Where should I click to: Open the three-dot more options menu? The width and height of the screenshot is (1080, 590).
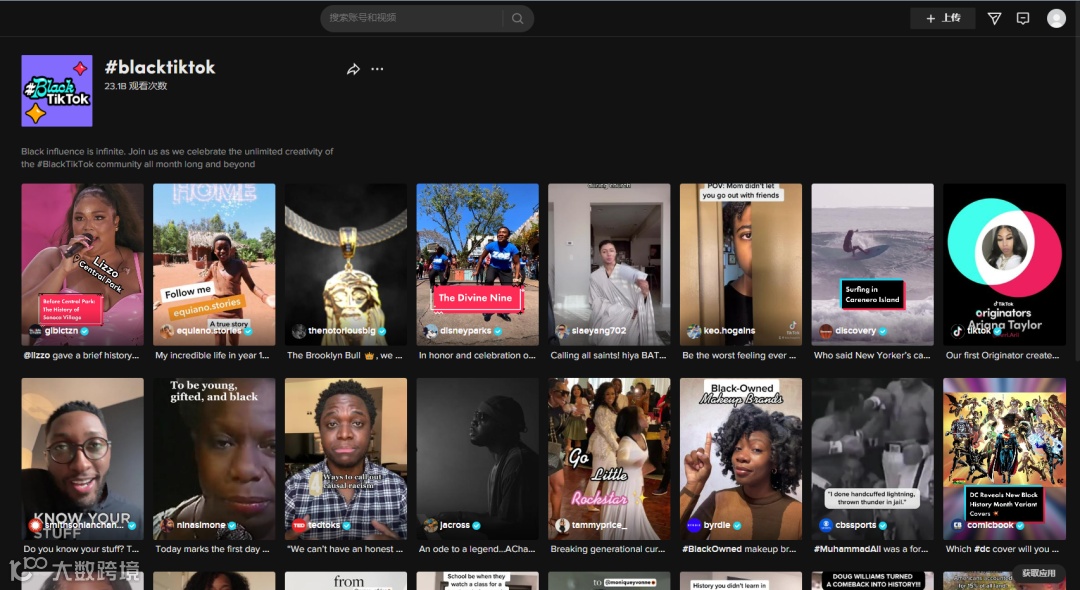pyautogui.click(x=377, y=69)
